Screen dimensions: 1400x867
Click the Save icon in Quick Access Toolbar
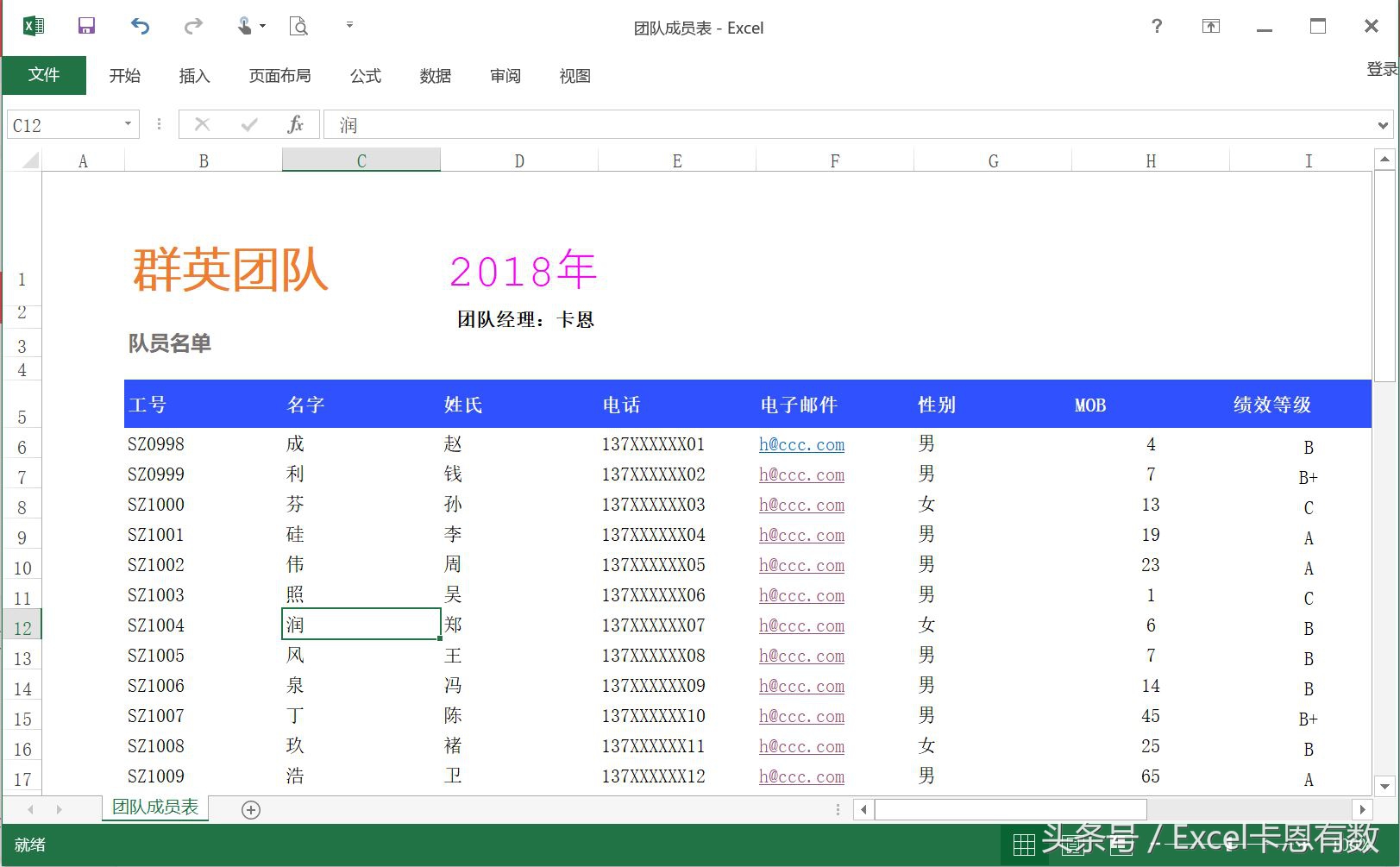tap(85, 26)
